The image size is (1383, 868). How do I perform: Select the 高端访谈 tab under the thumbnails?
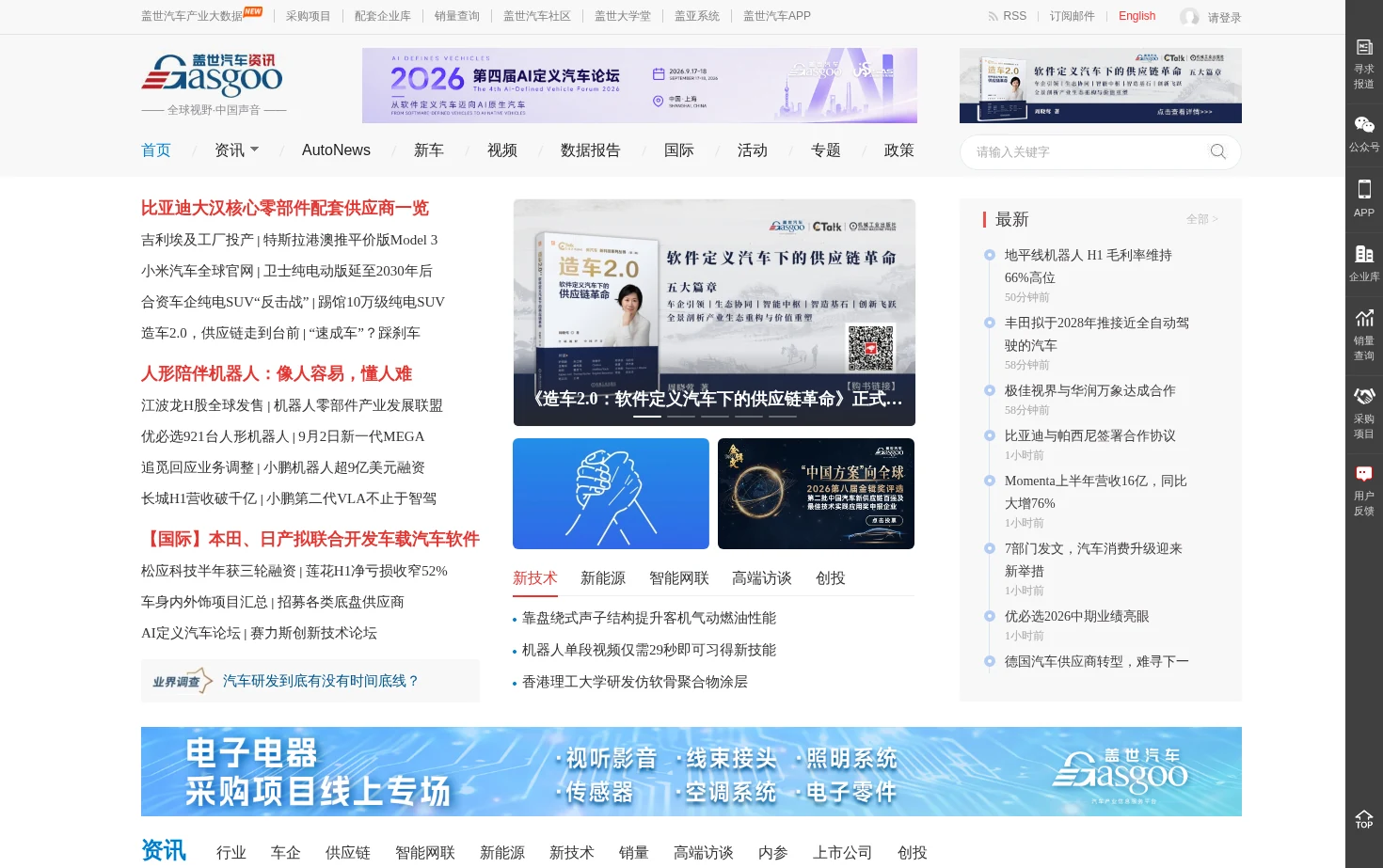coord(762,578)
